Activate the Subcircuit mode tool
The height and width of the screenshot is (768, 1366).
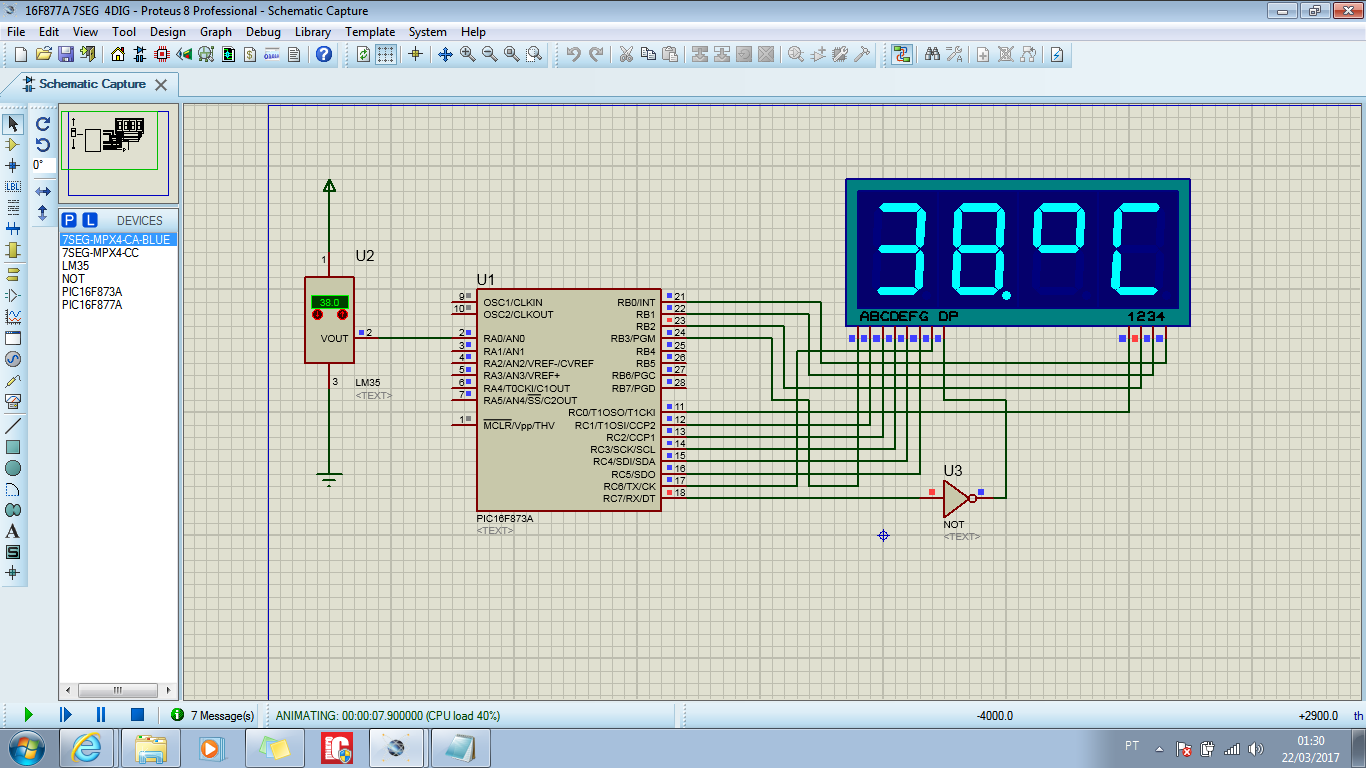click(x=13, y=249)
